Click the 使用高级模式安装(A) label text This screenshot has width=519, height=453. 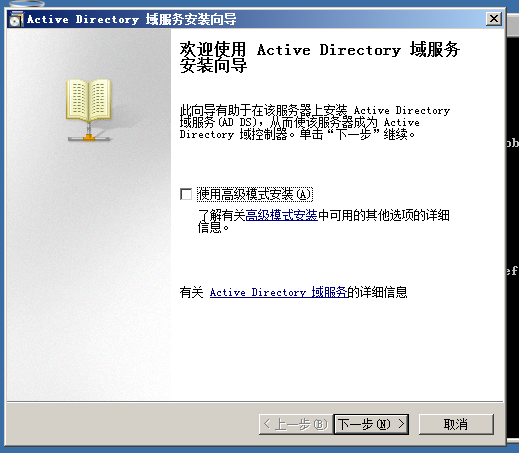click(x=255, y=194)
